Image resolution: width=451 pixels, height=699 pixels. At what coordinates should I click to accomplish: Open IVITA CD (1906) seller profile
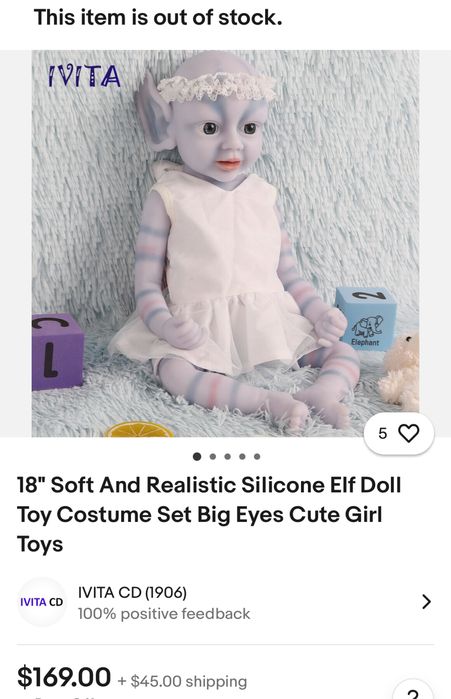132,592
